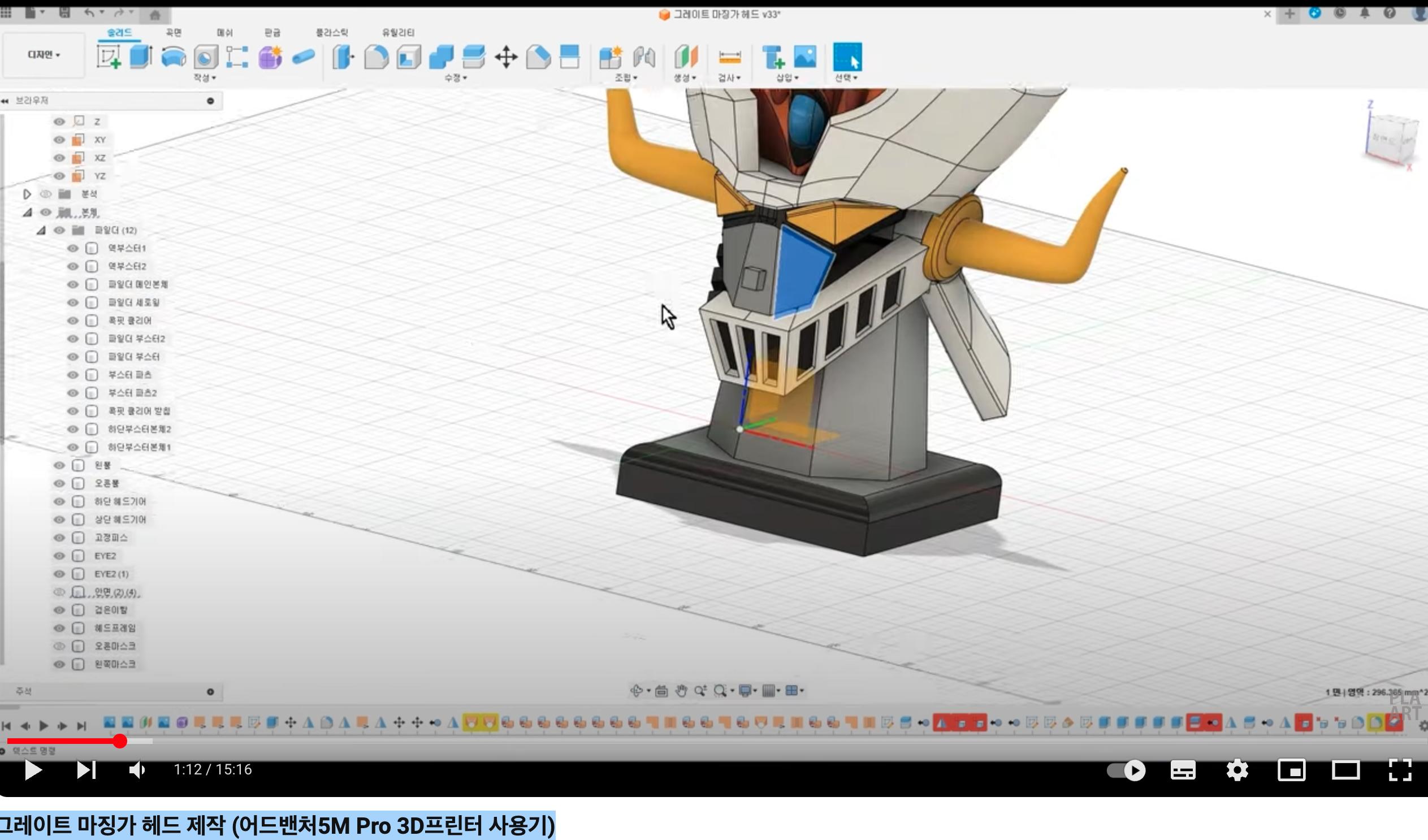
Task: Open the 검사 inspect dropdown
Action: click(x=729, y=77)
